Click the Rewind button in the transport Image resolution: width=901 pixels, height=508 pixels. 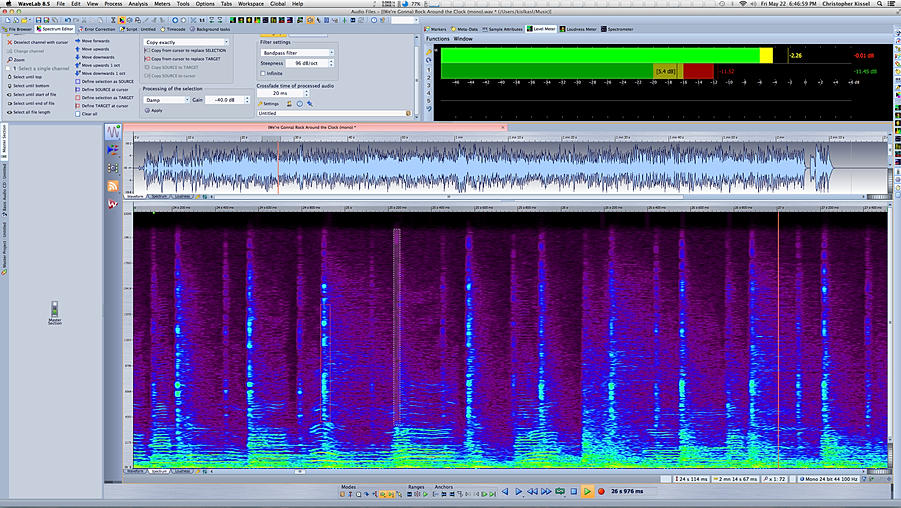(x=533, y=491)
